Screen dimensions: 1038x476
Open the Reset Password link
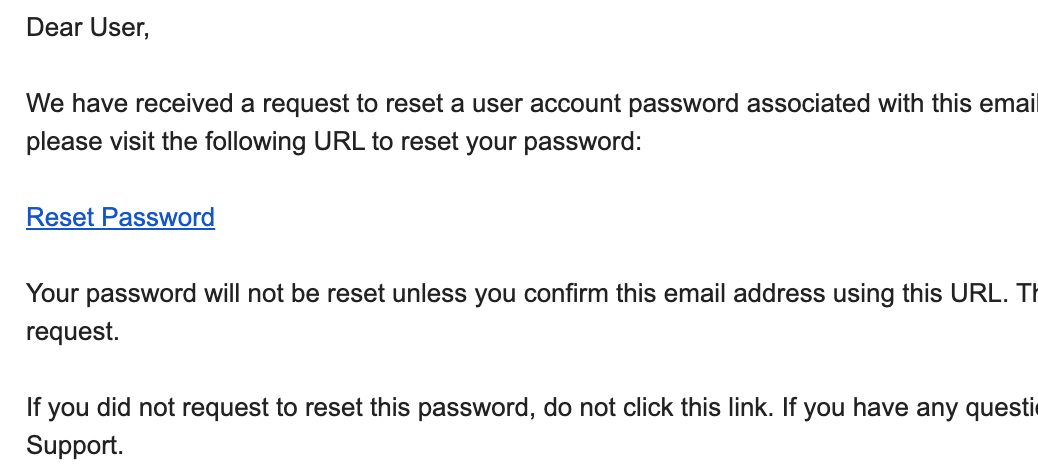coord(120,217)
